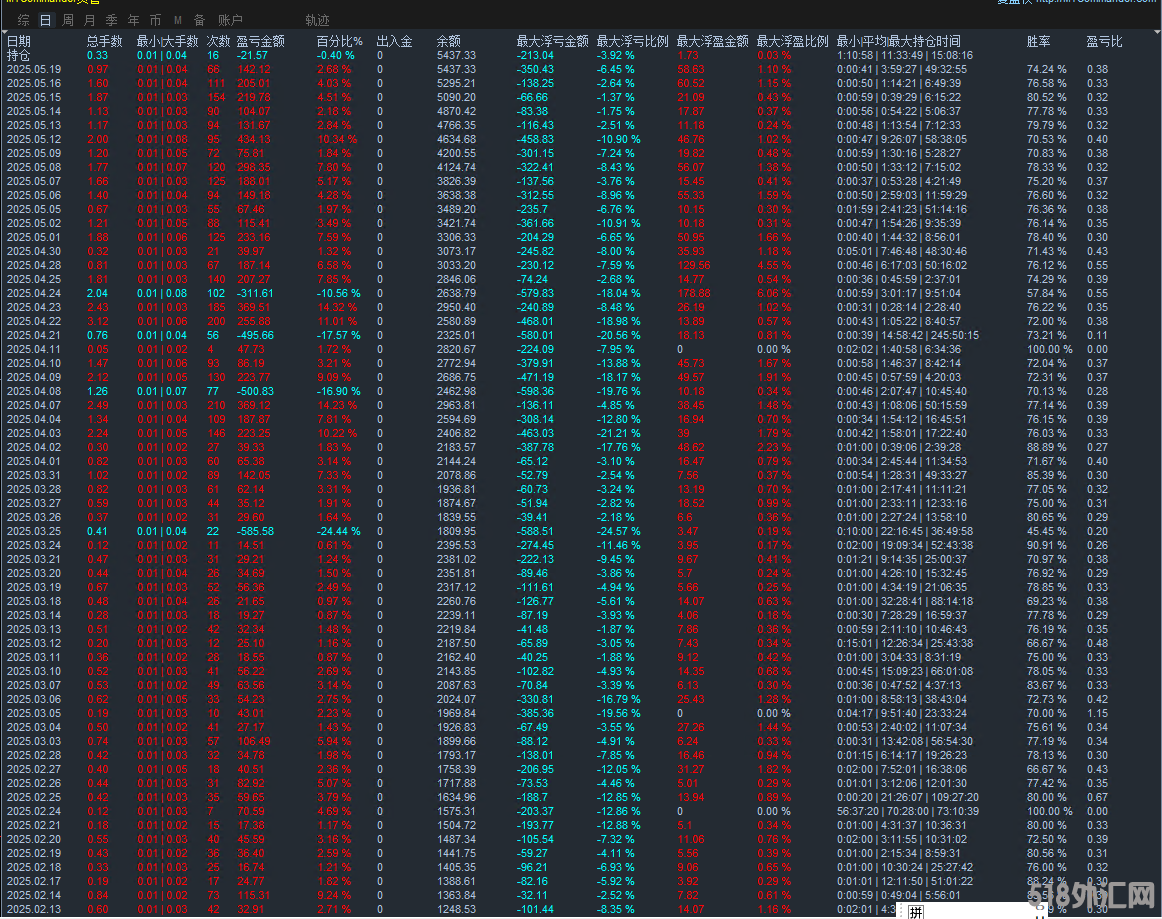Select the 持仓 row label
Image resolution: width=1162 pixels, height=919 pixels.
(x=19, y=56)
